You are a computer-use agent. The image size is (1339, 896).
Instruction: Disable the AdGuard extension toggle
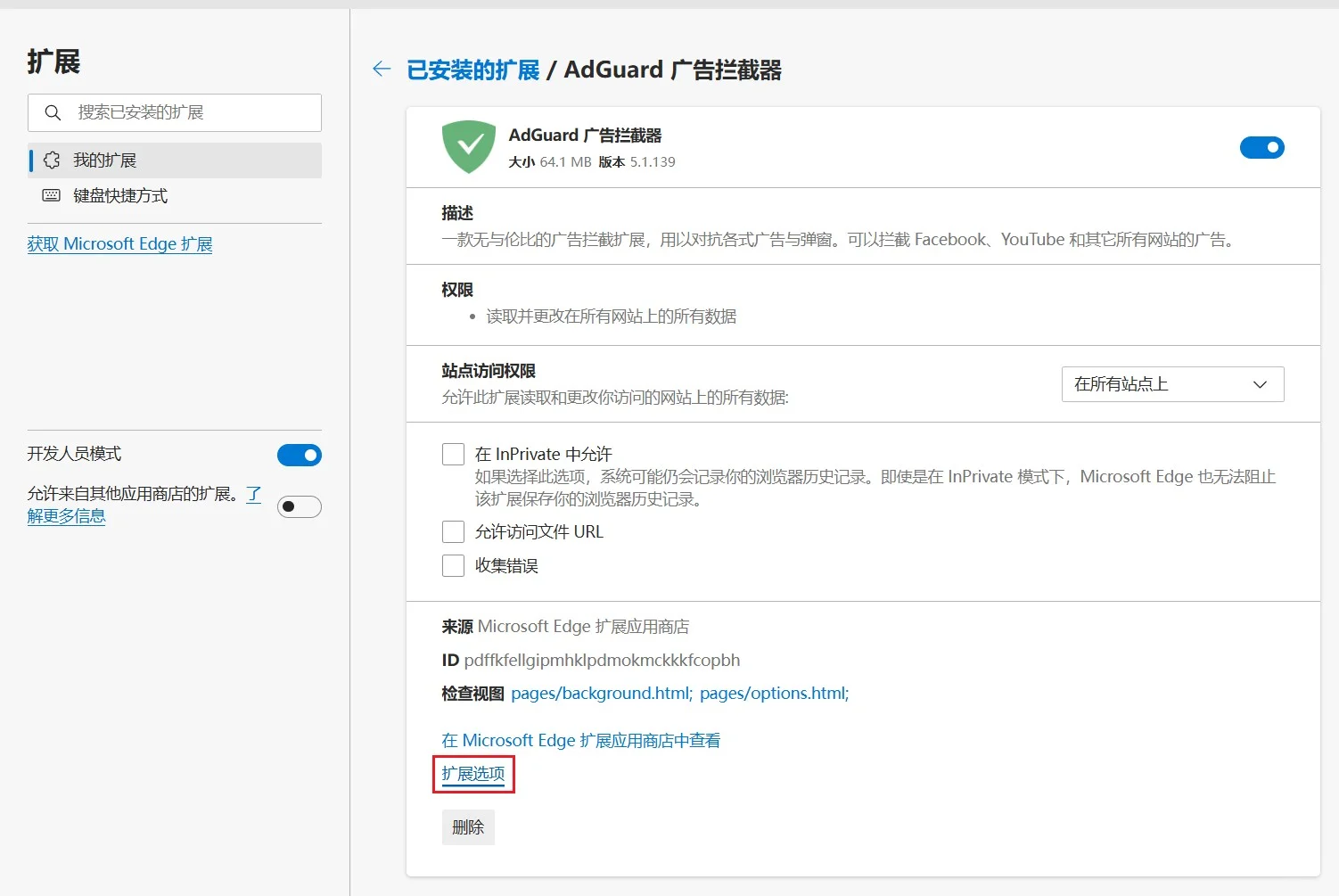1262,147
